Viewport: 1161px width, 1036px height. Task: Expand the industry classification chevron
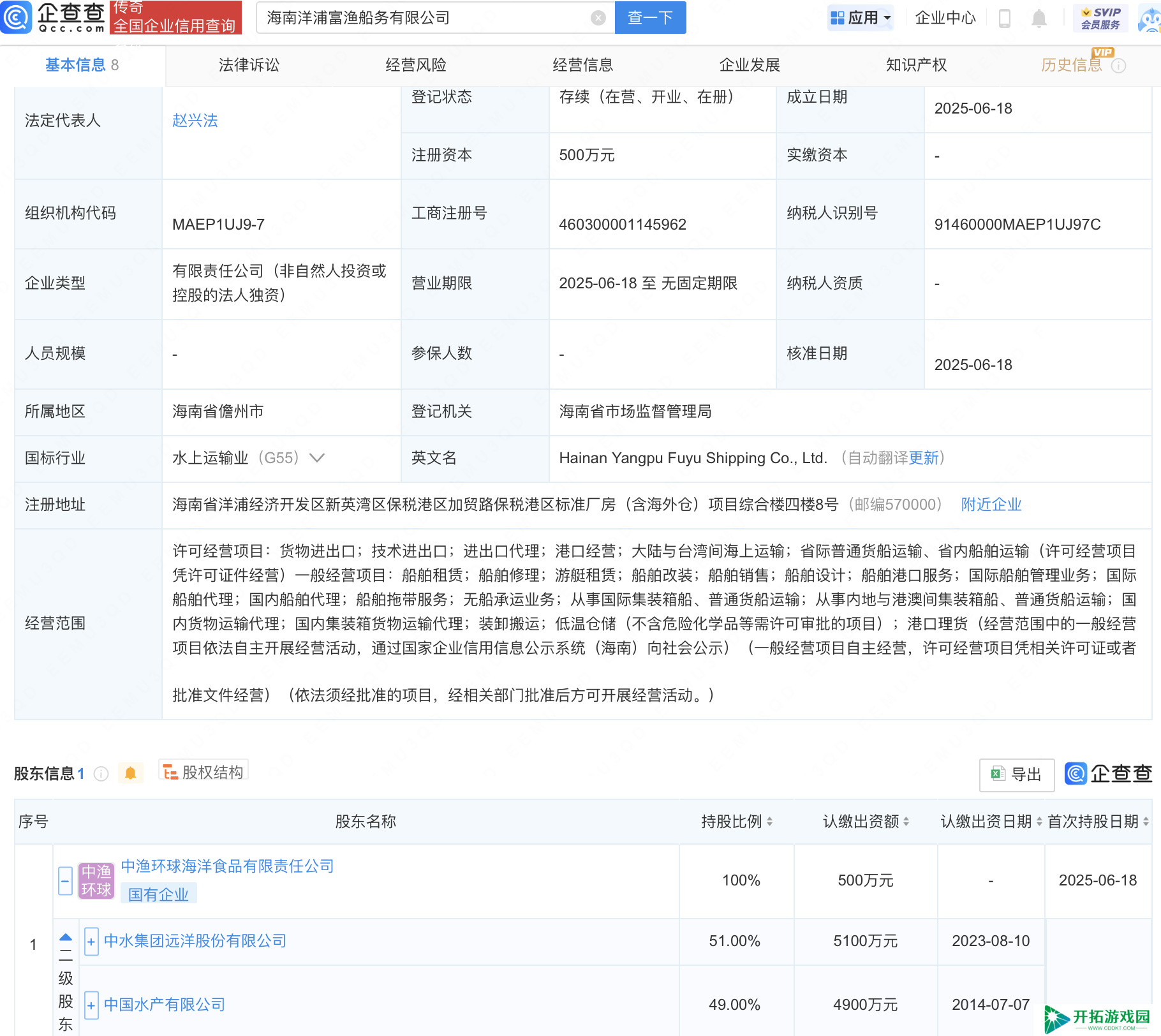click(317, 458)
